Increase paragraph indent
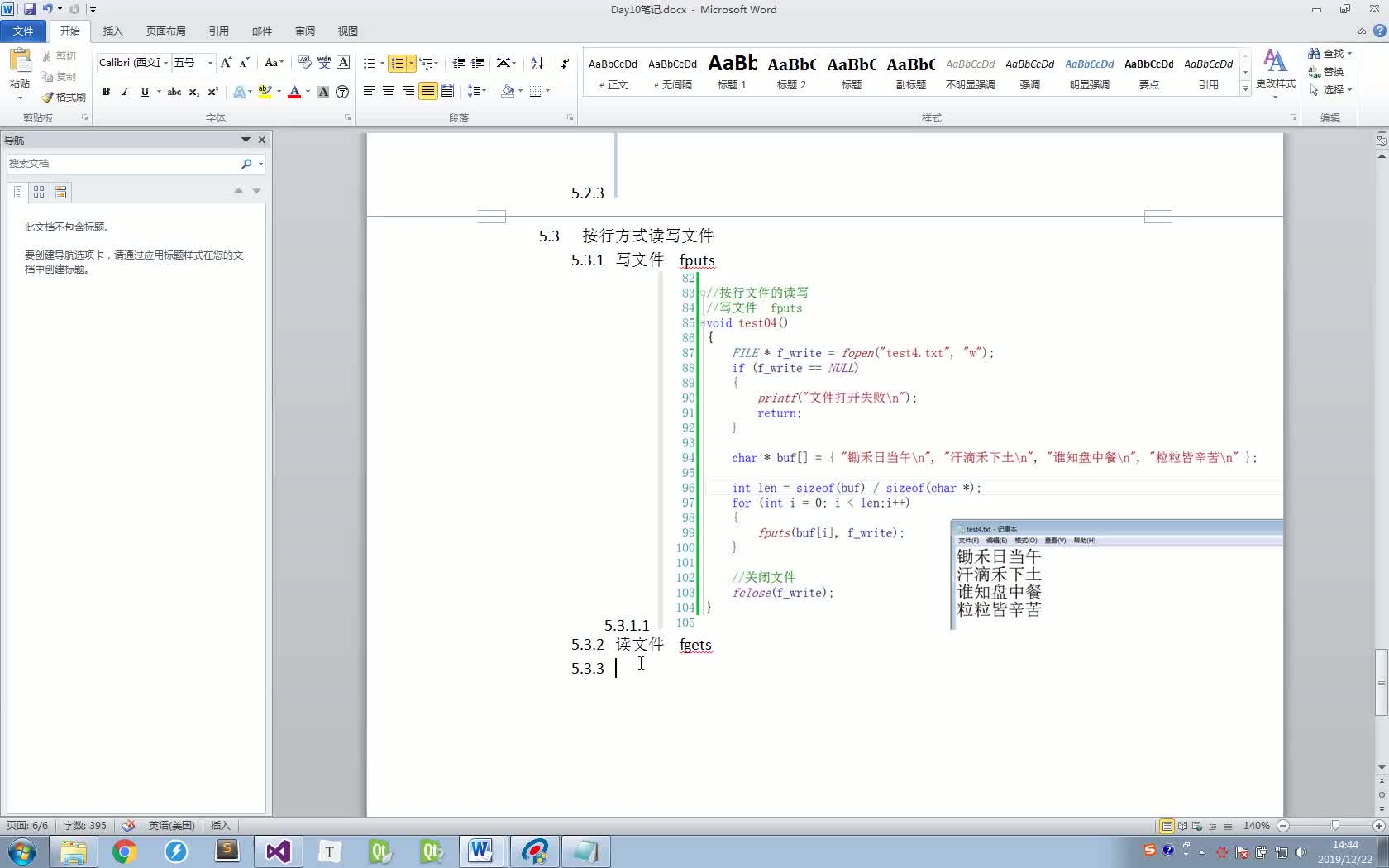 (478, 63)
